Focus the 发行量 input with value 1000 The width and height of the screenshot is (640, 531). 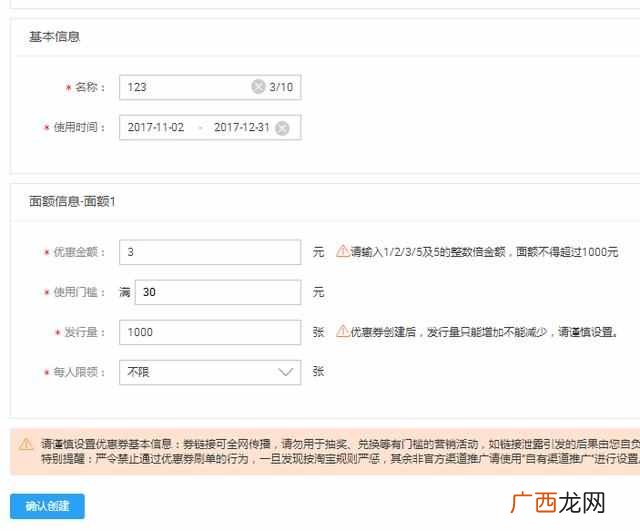(210, 332)
